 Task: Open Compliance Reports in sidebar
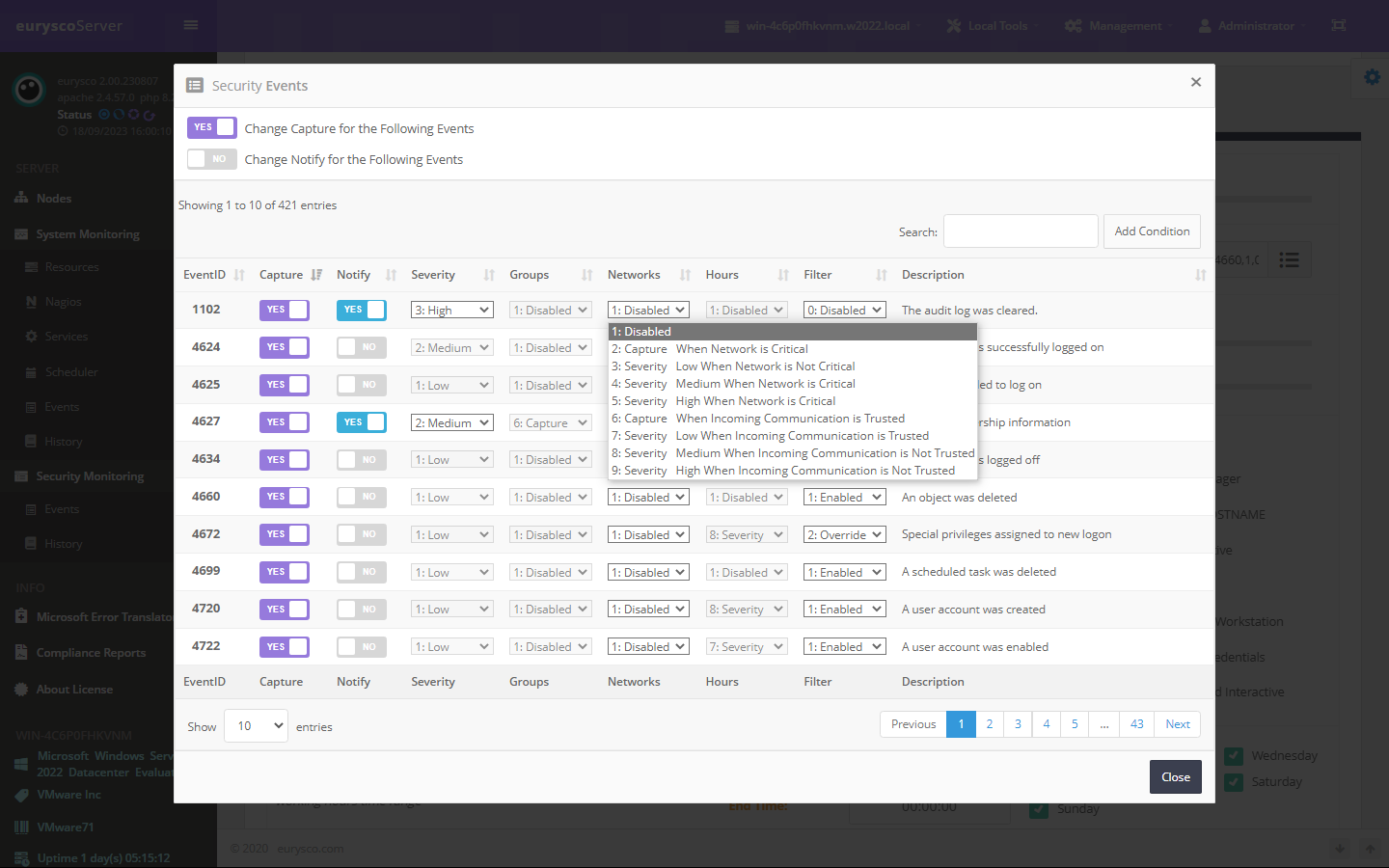point(91,653)
